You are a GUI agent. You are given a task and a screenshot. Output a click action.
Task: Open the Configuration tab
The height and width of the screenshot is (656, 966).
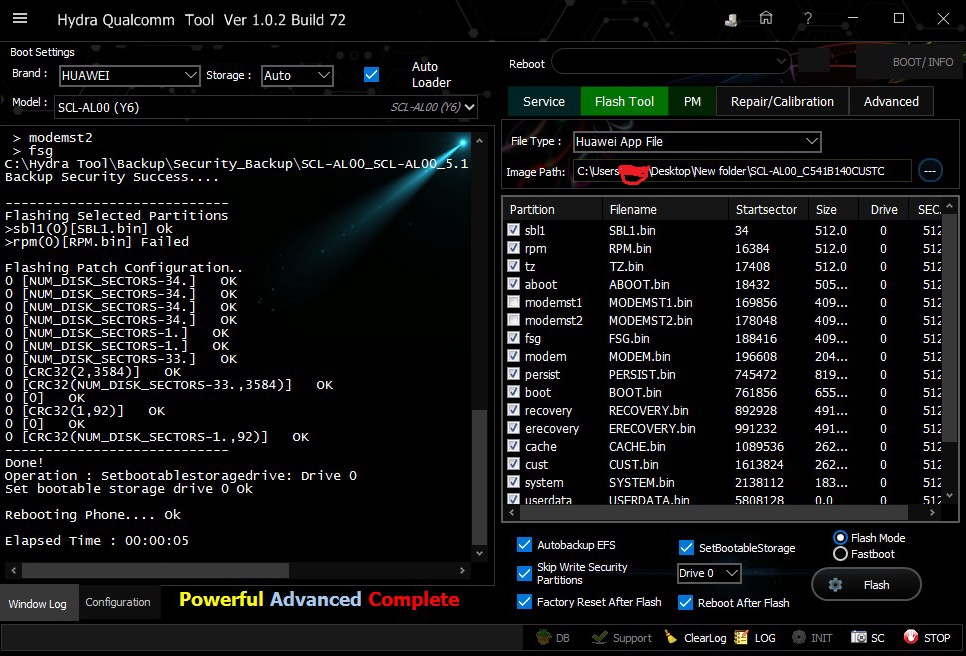pos(118,602)
